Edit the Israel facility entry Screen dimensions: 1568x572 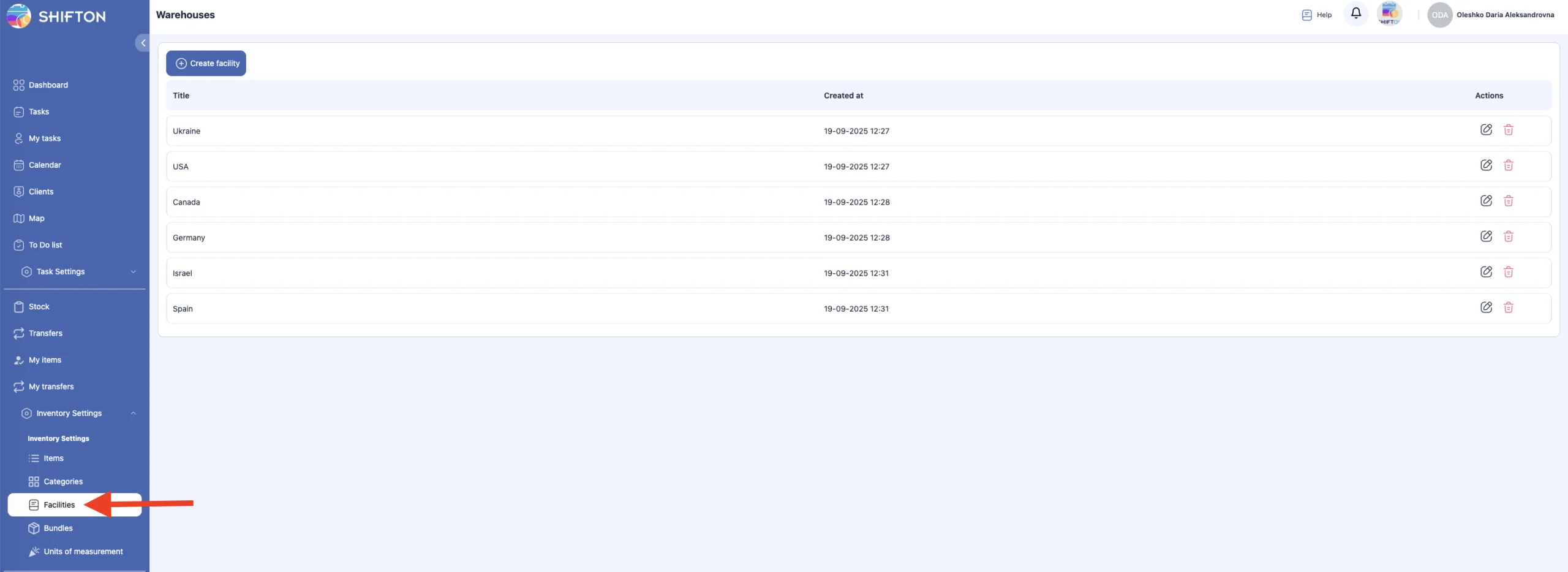[x=1486, y=272]
